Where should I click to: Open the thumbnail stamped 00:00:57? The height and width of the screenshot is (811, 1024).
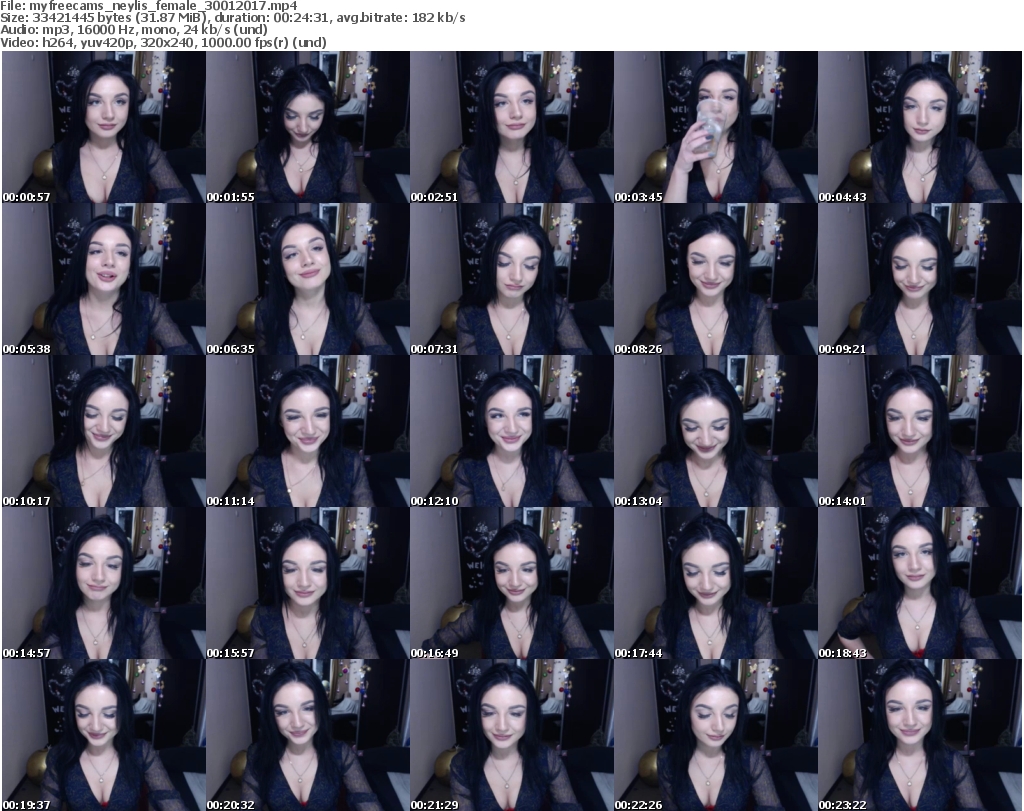tap(104, 127)
